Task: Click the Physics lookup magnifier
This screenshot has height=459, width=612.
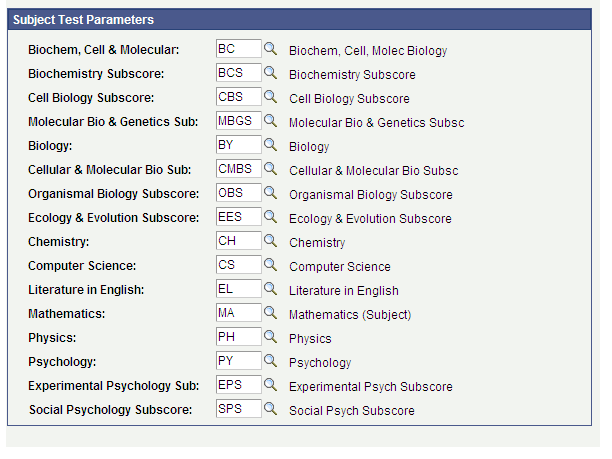Action: coord(270,337)
